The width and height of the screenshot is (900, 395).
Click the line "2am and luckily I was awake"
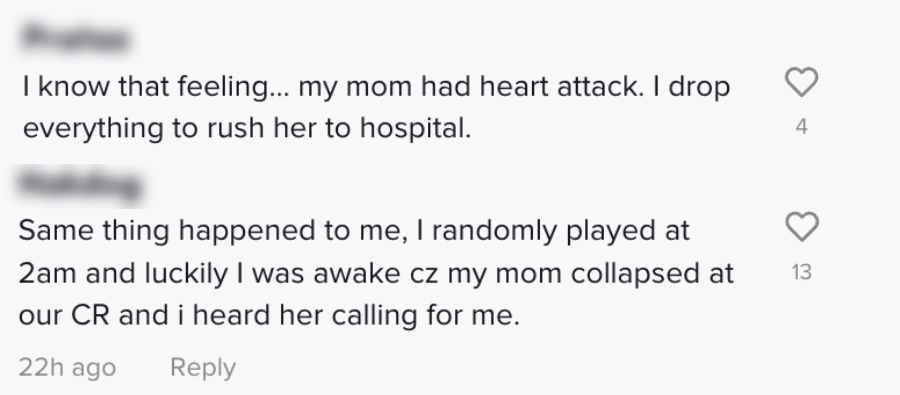(x=376, y=273)
